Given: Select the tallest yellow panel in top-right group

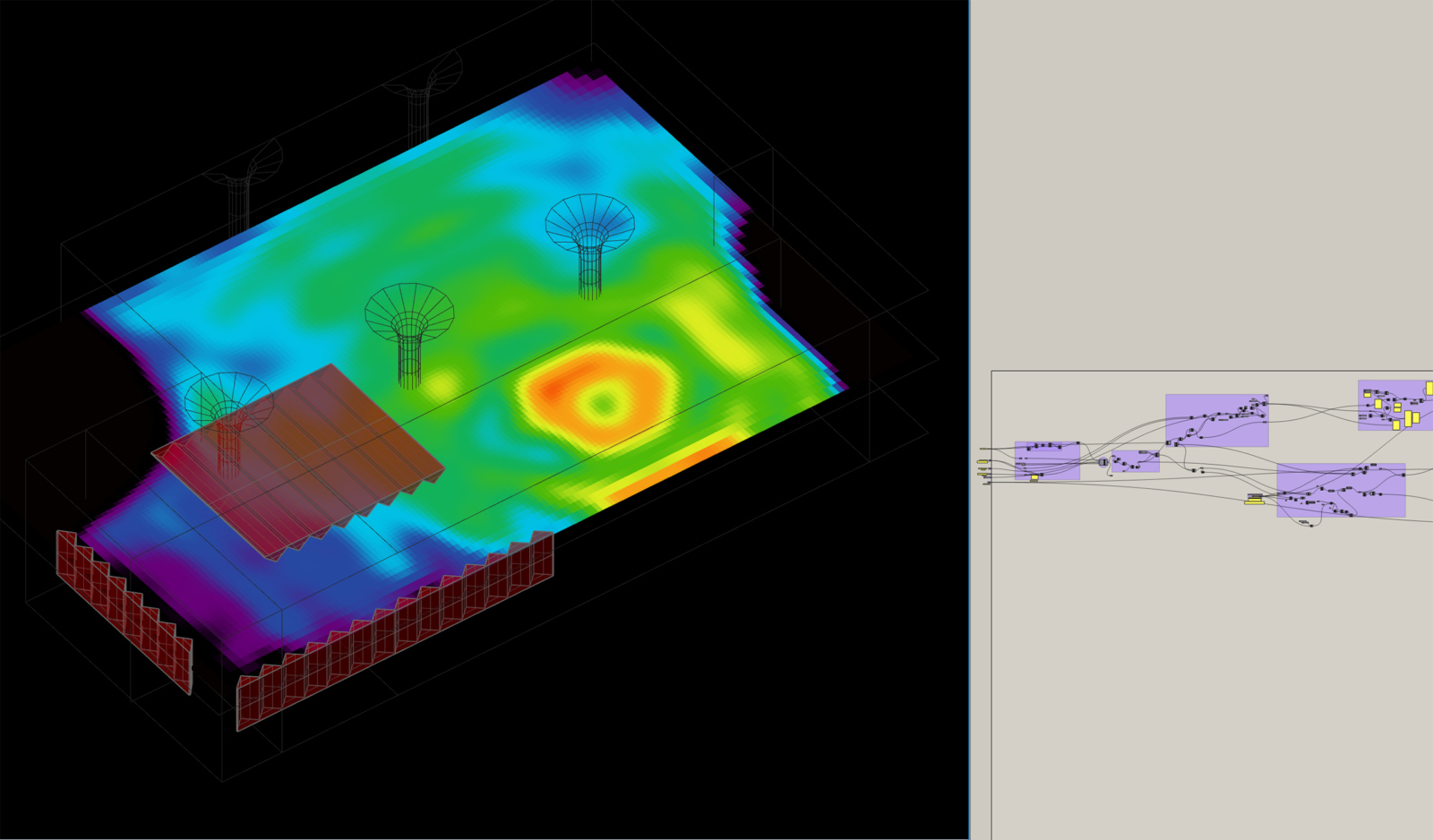Looking at the screenshot, I should coord(1408,418).
